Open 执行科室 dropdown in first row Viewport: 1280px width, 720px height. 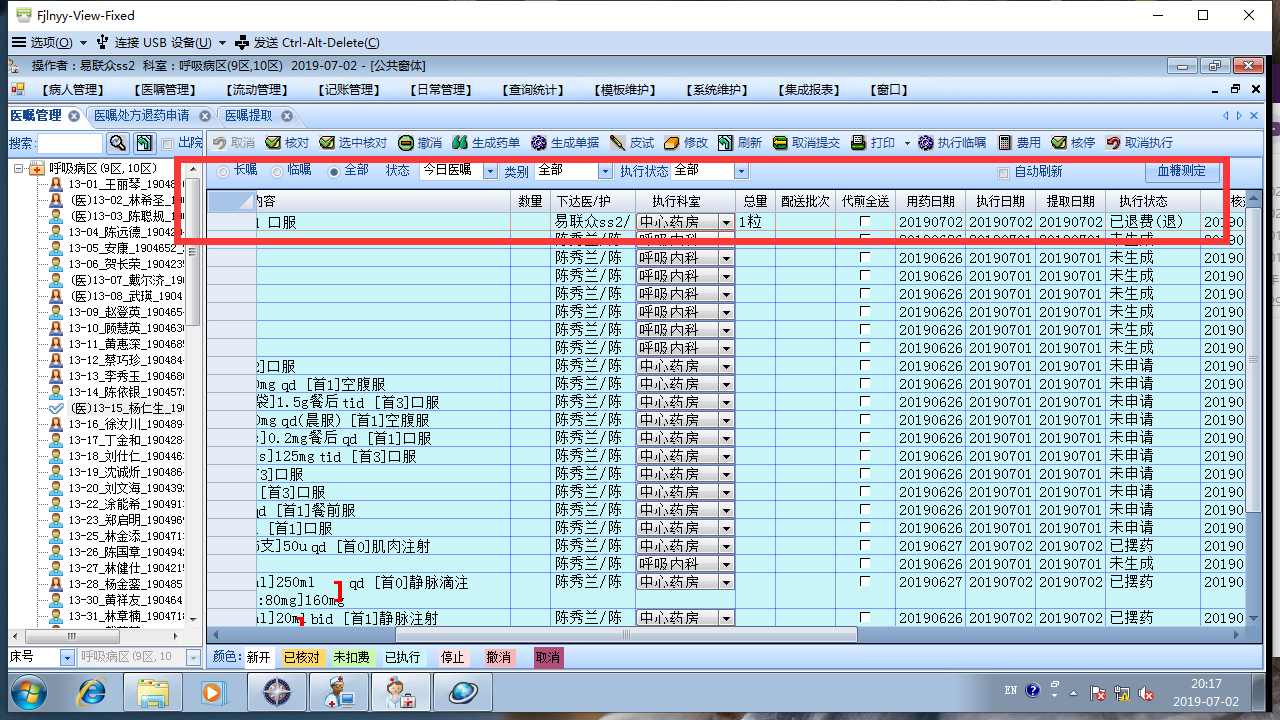point(726,222)
